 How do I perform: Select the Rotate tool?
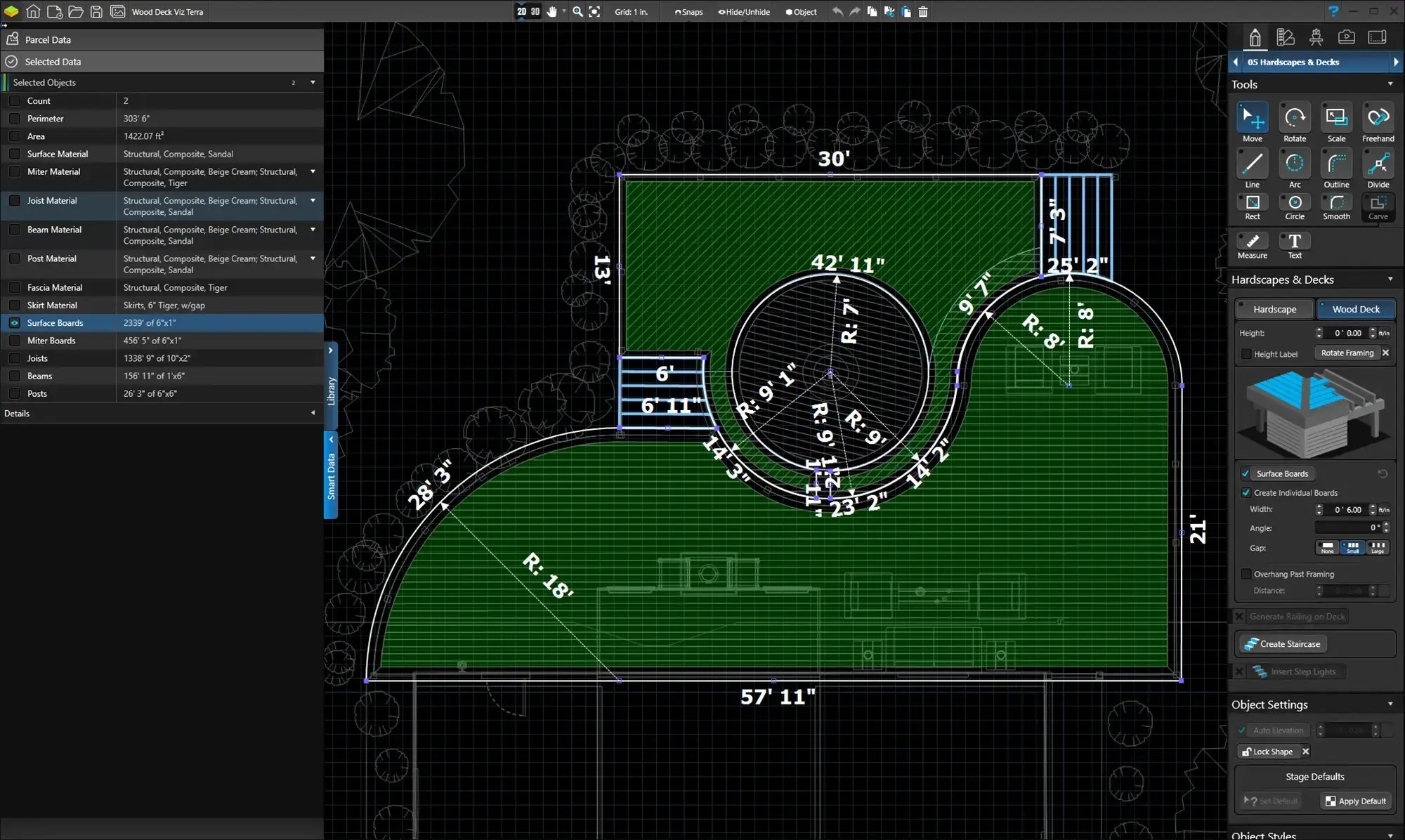[x=1294, y=122]
